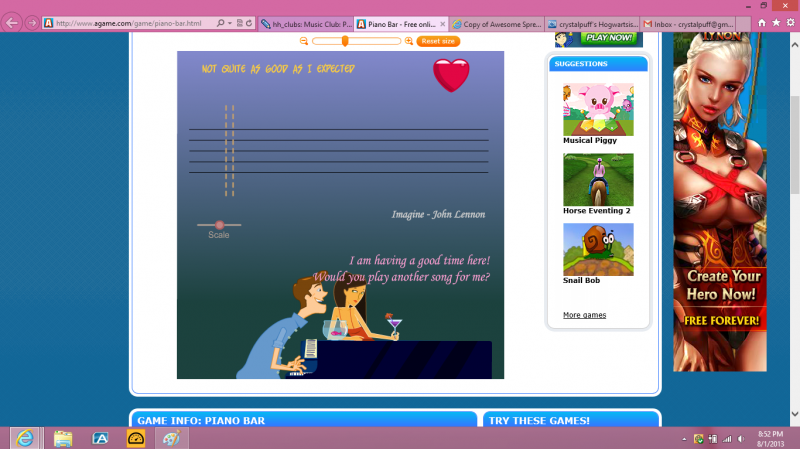This screenshot has width=800, height=449.
Task: Switch to Copy of Awesome Spre... tab
Action: pos(497,24)
